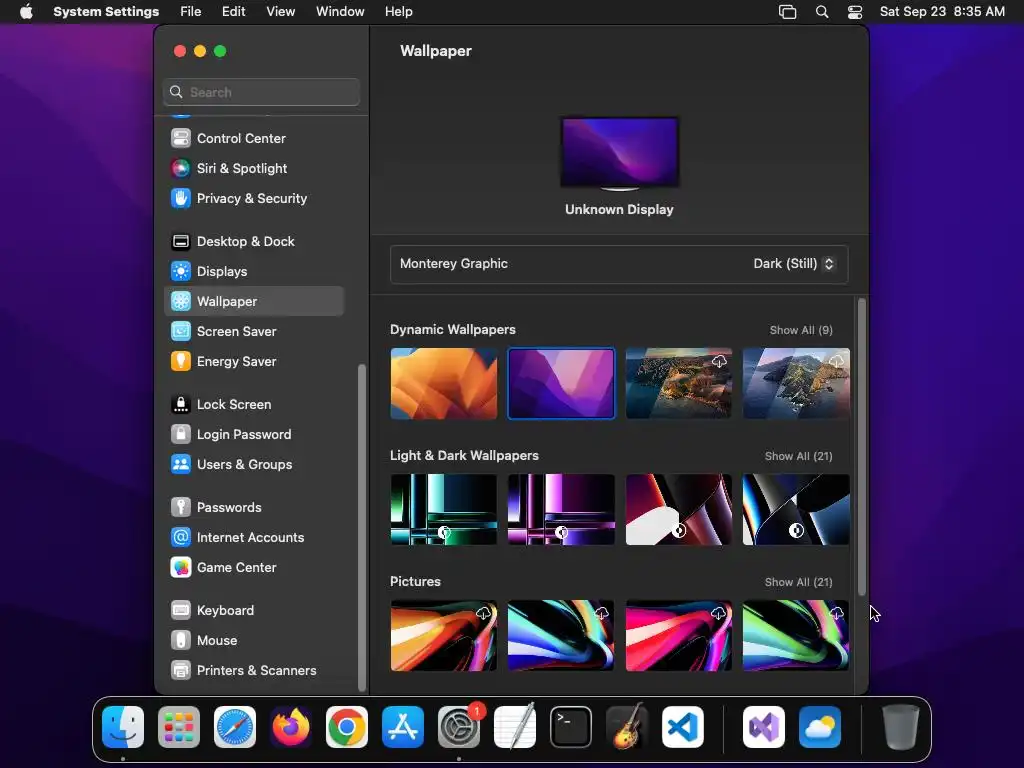Click the sidebar Search field

(261, 92)
